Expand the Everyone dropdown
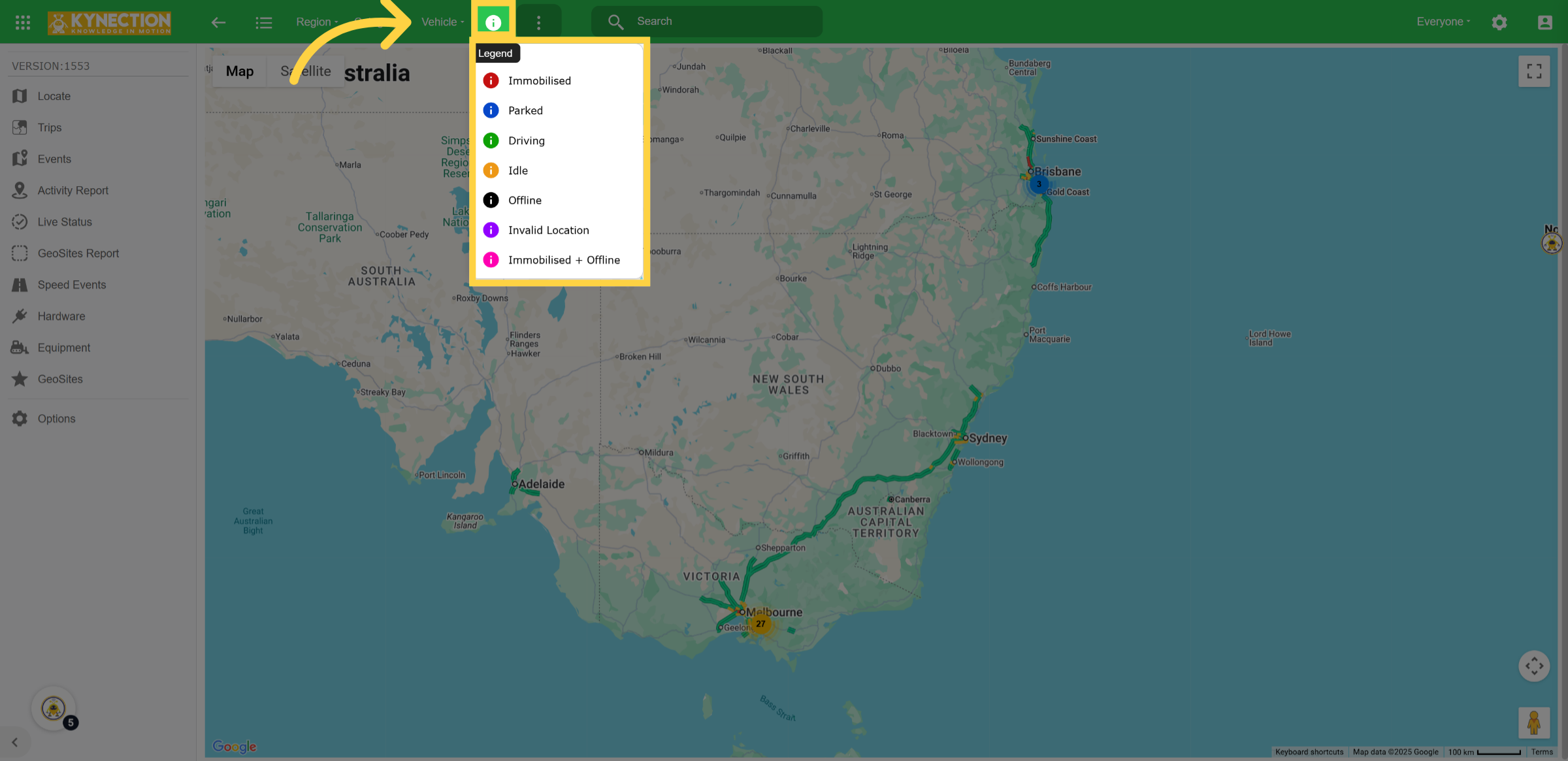Screen dimensions: 1568x761 1443,22
